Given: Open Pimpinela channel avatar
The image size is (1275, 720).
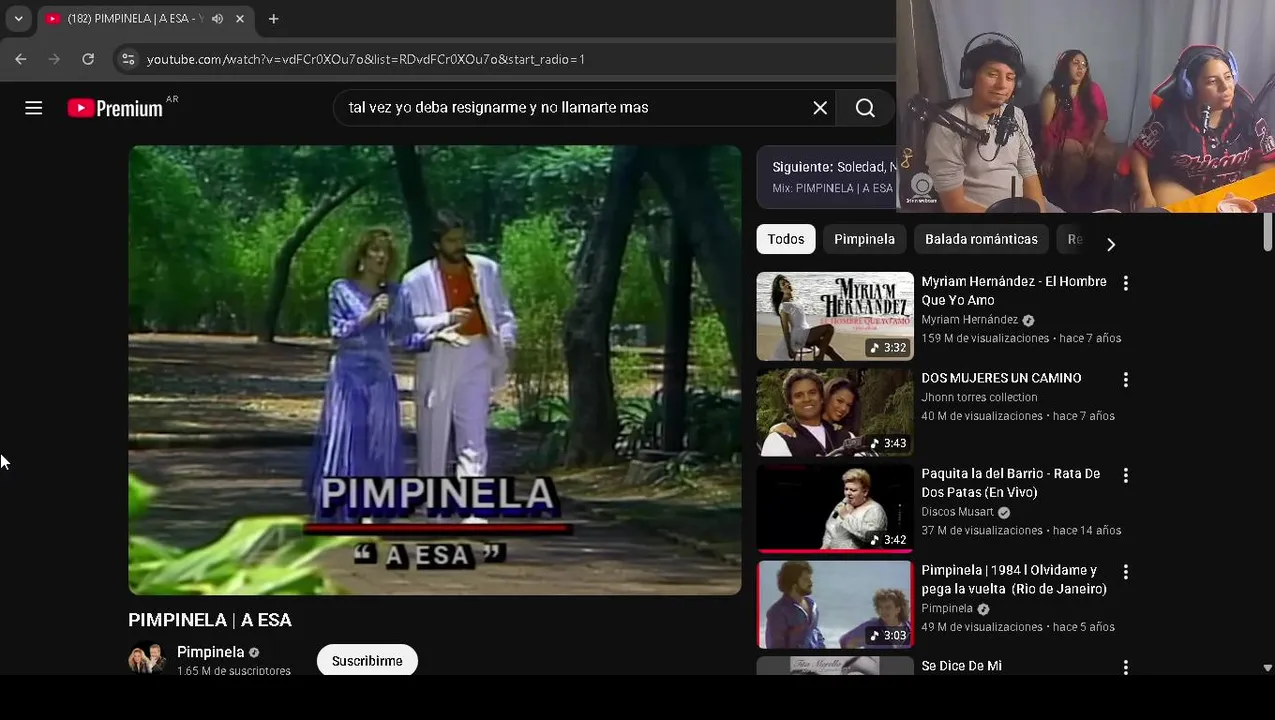Looking at the screenshot, I should [147, 660].
